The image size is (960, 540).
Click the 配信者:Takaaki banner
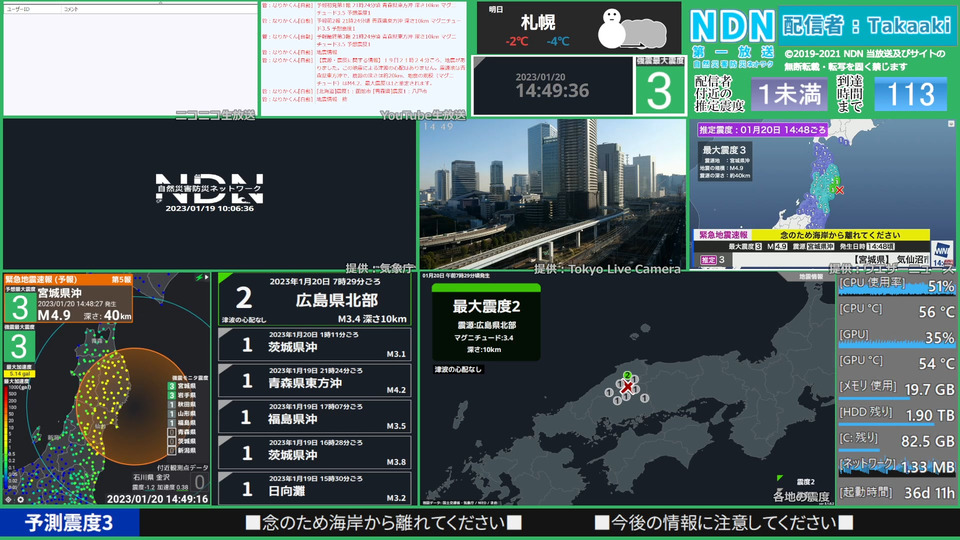click(x=866, y=26)
